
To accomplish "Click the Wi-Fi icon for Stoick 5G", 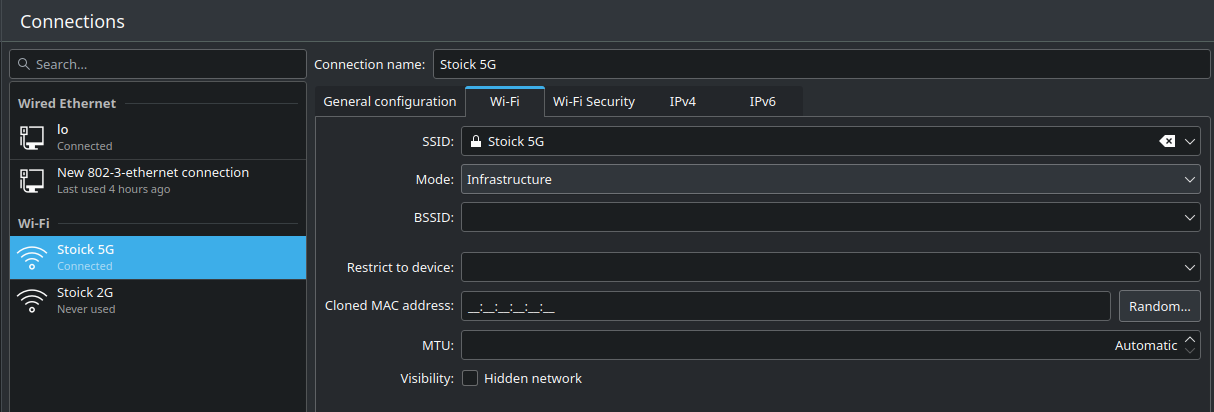I will (x=32, y=258).
